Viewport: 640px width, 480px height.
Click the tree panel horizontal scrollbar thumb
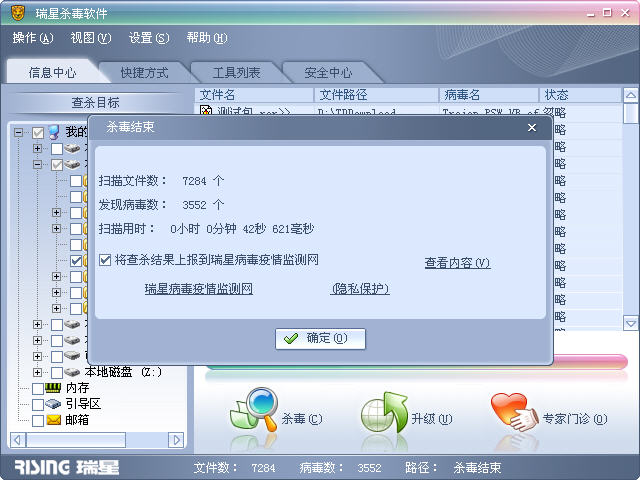point(76,440)
